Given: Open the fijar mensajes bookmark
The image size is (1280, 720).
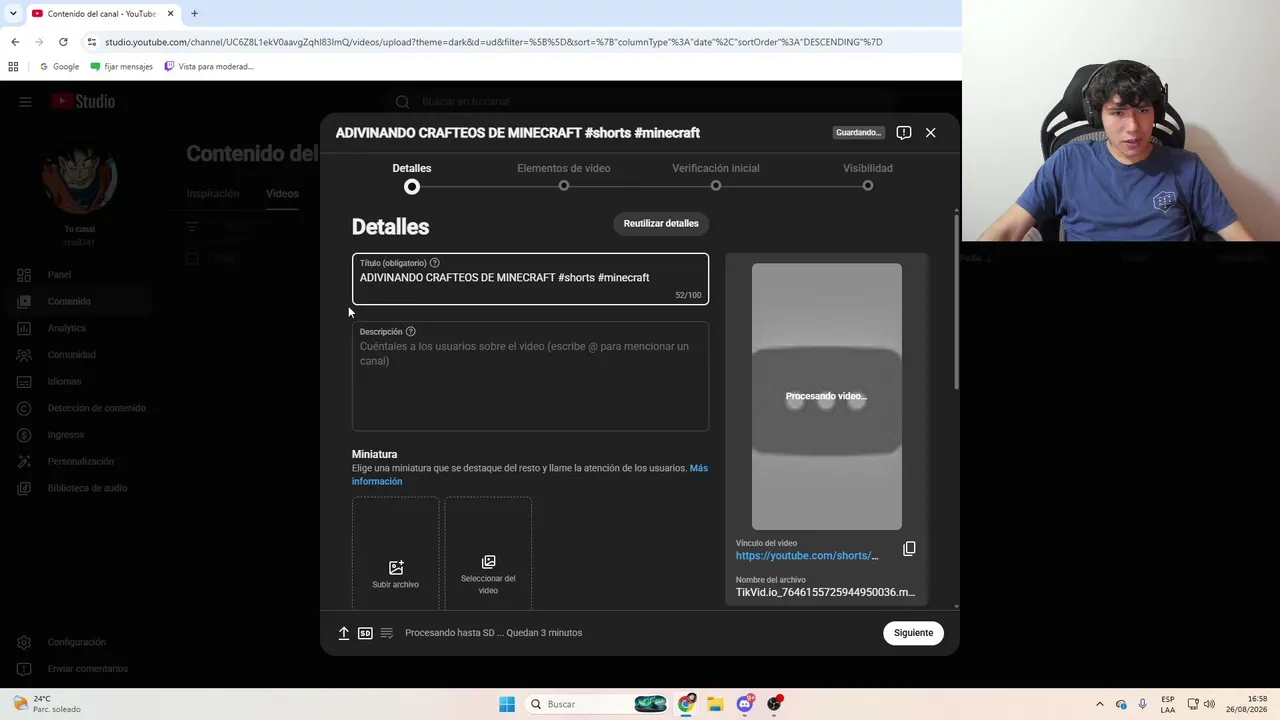Looking at the screenshot, I should point(122,67).
